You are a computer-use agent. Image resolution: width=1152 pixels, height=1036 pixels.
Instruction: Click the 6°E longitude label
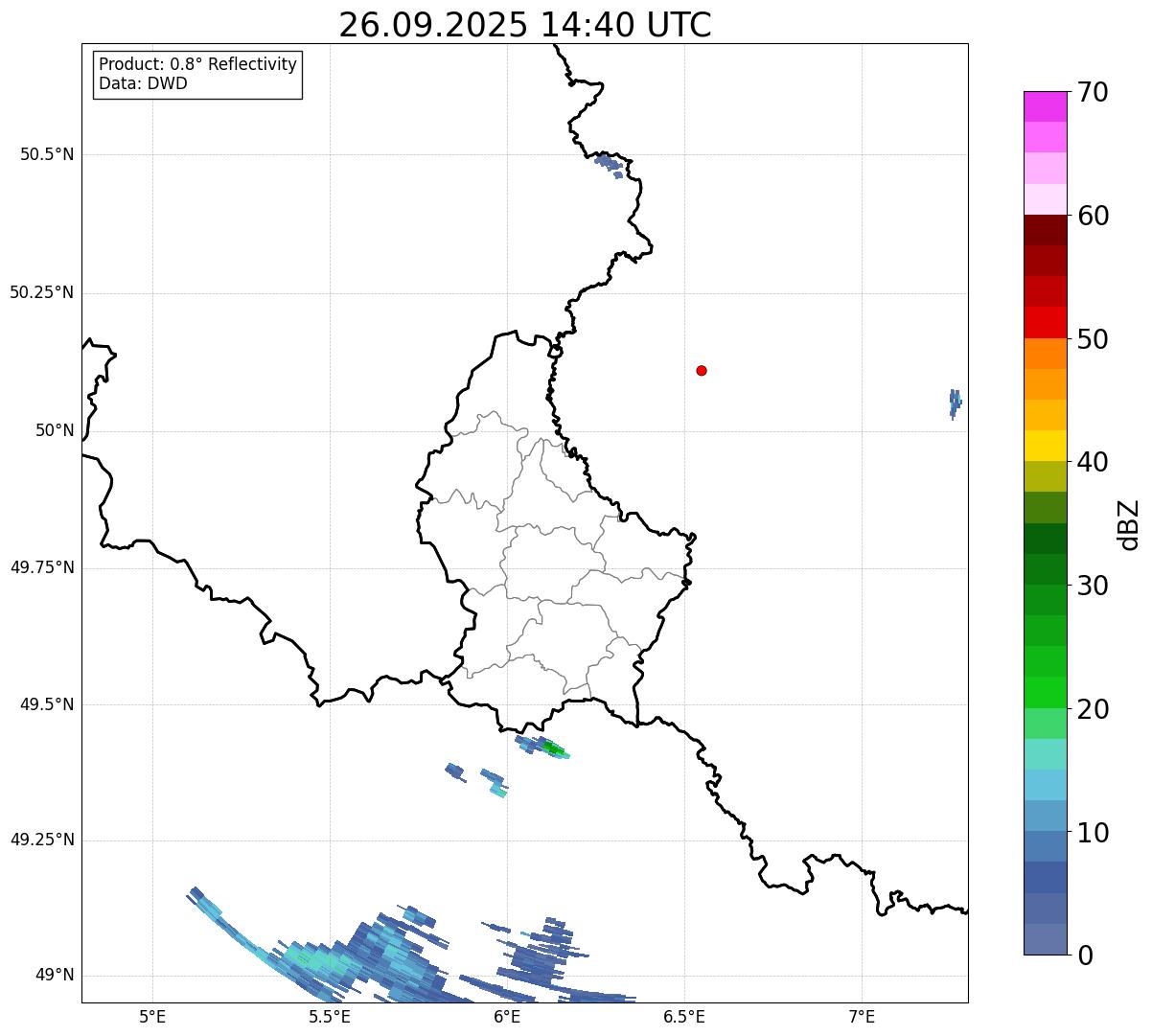[x=507, y=1016]
